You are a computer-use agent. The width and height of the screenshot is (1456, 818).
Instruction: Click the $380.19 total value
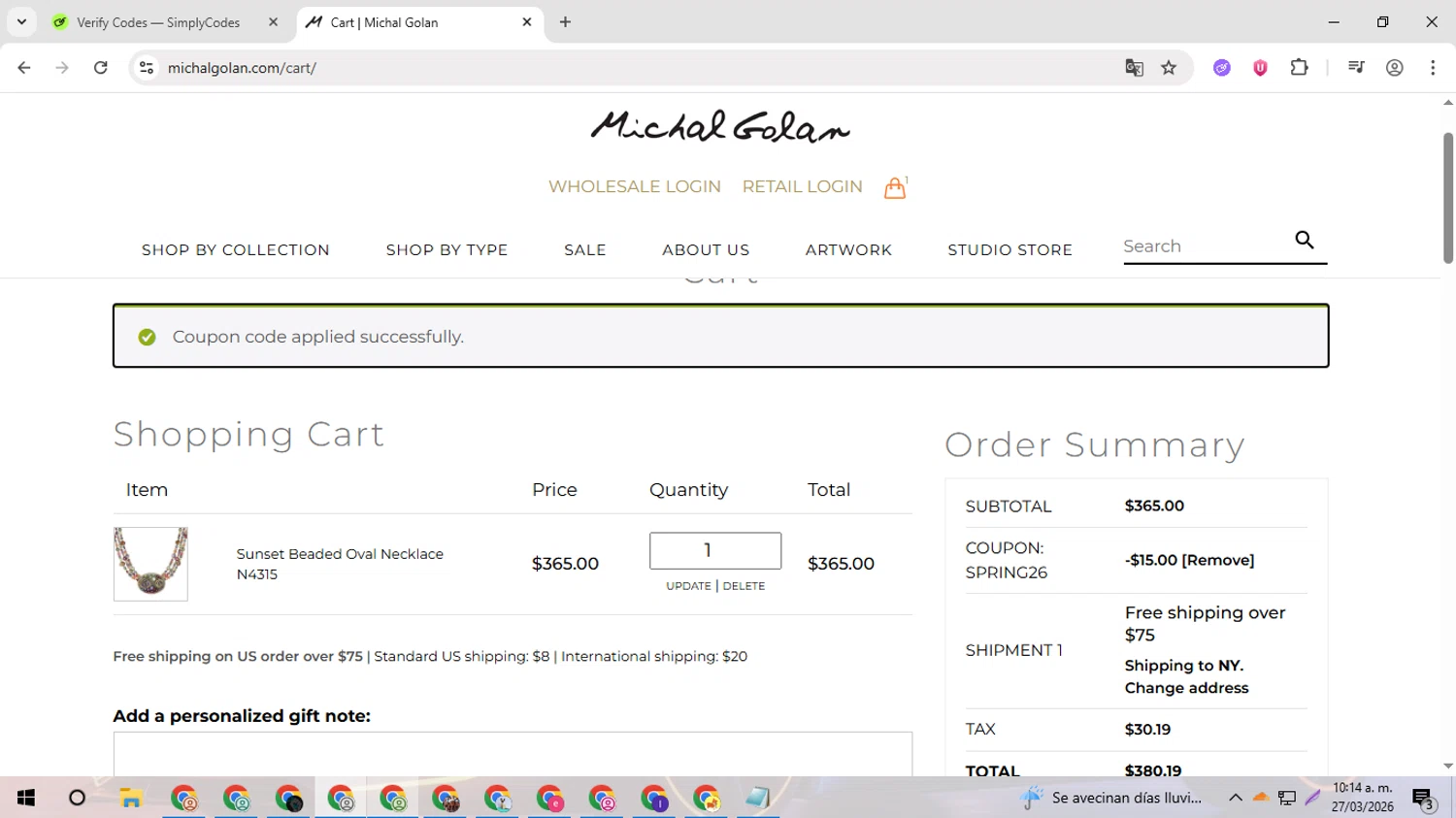point(1153,770)
